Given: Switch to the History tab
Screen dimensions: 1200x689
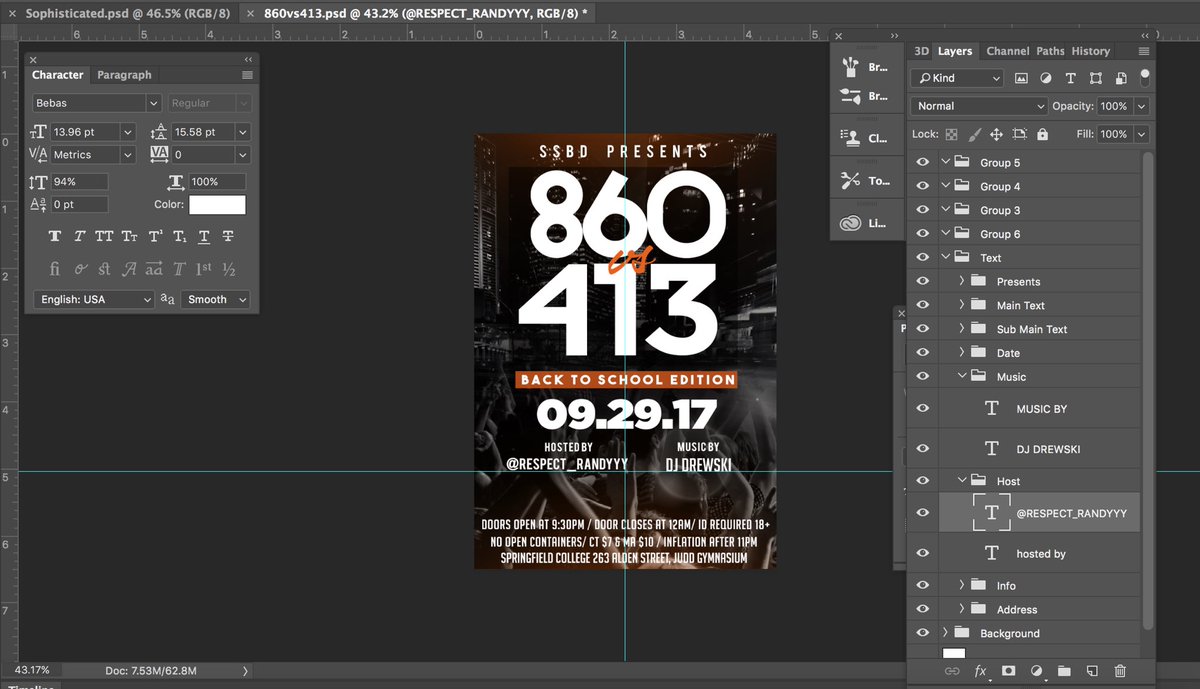Looking at the screenshot, I should pos(1090,51).
